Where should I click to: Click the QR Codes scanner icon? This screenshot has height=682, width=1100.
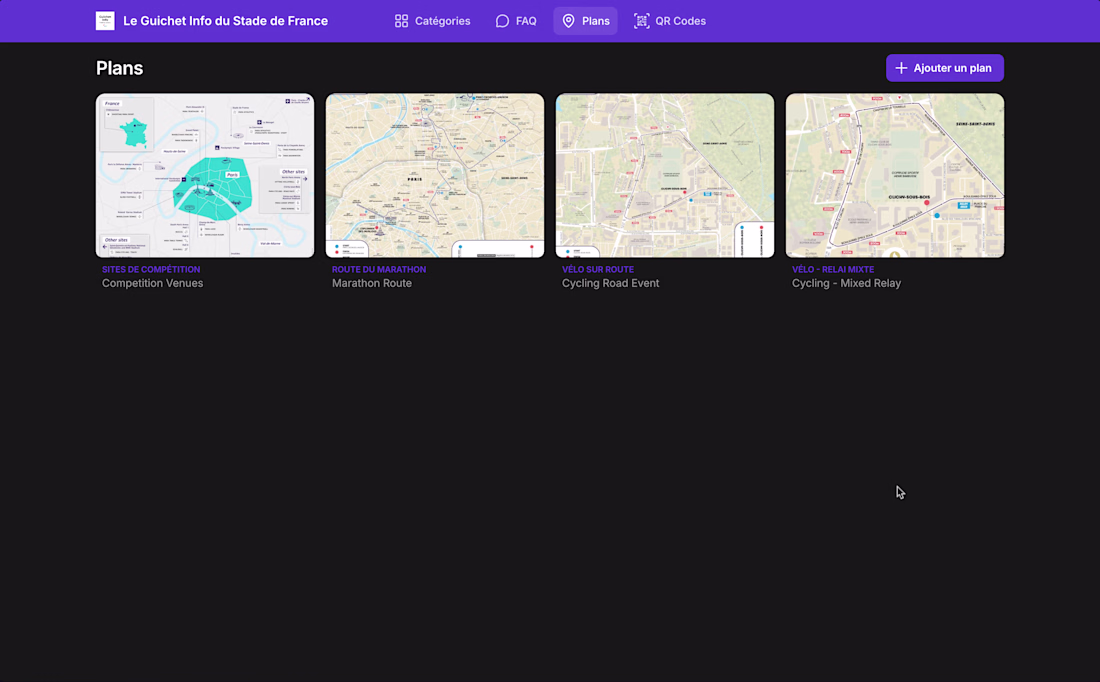[x=641, y=21]
